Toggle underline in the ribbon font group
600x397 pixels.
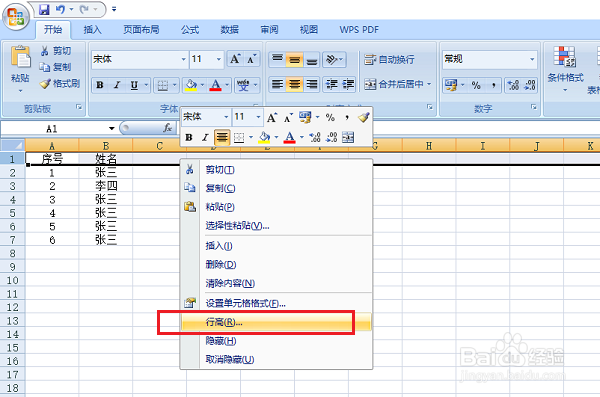pyautogui.click(x=134, y=85)
